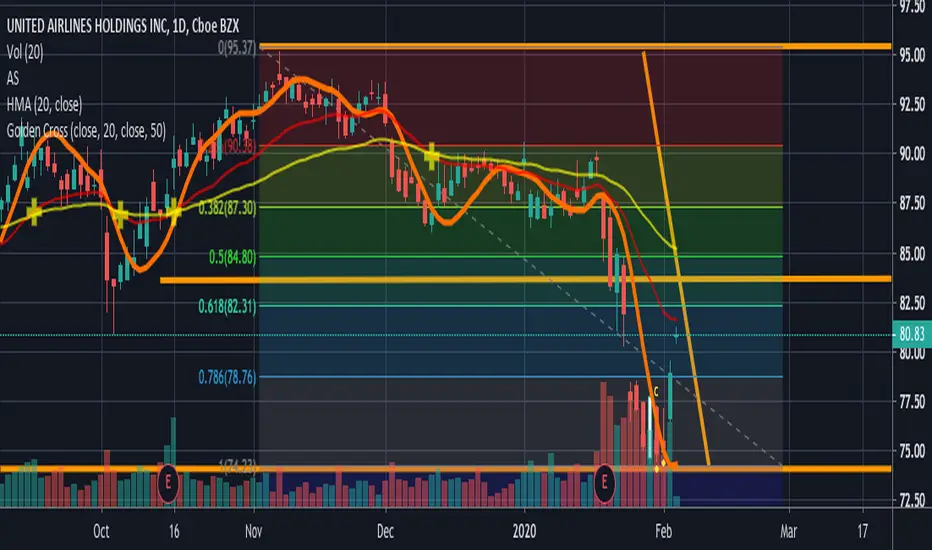
Task: Click the 75.00 price axis label
Action: pyautogui.click(x=912, y=451)
